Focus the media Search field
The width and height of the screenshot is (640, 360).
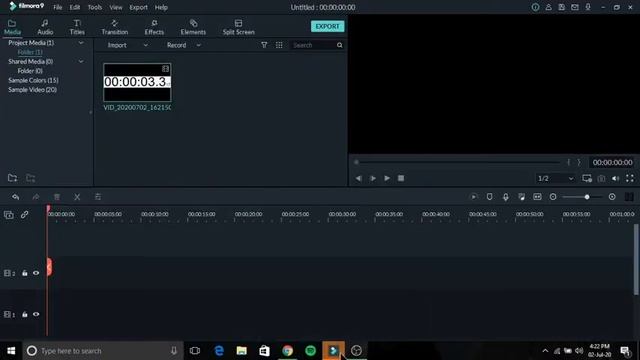(x=313, y=45)
